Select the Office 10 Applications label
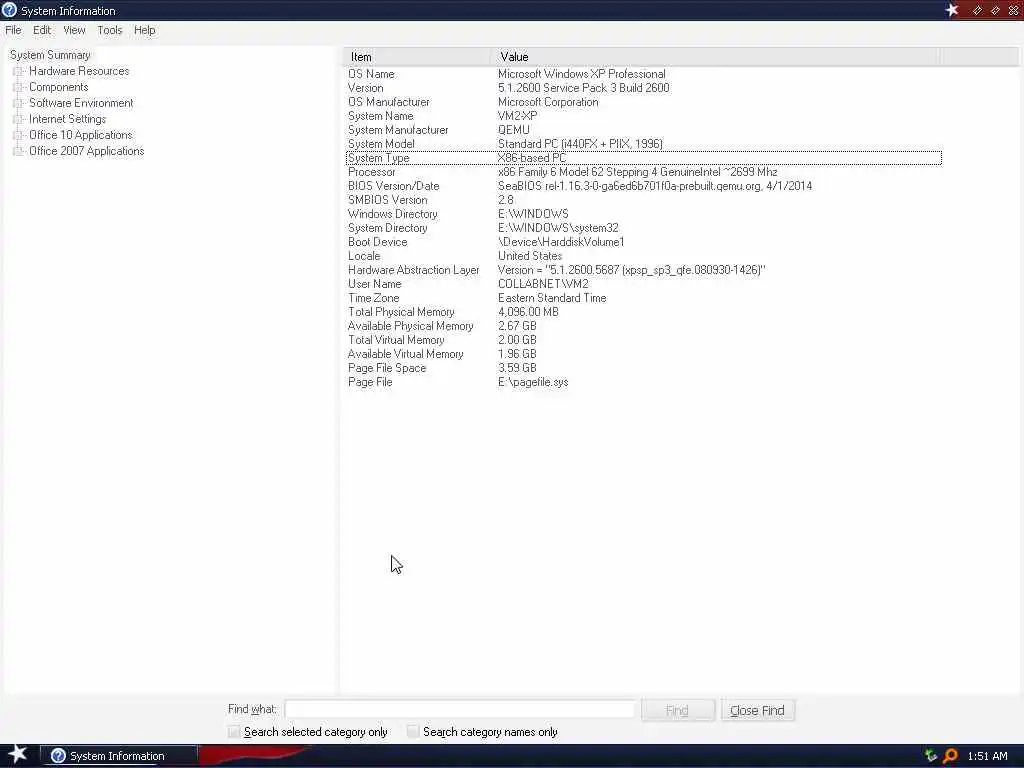Screen dimensions: 1024x768 [80, 135]
